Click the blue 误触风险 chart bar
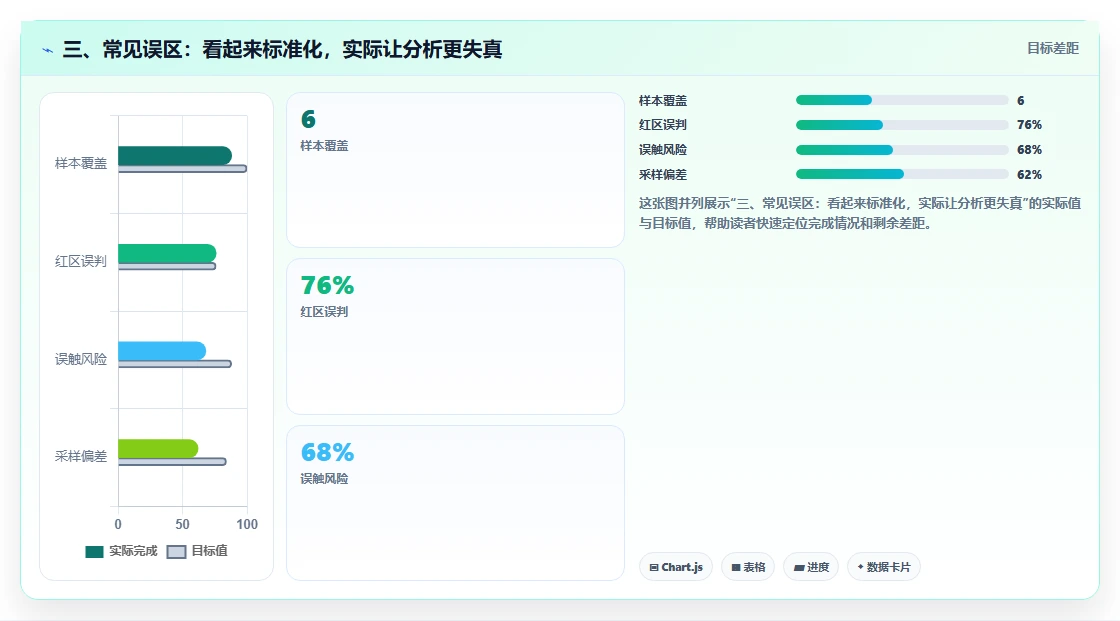Screen dimensions: 1120x621 click(162, 351)
